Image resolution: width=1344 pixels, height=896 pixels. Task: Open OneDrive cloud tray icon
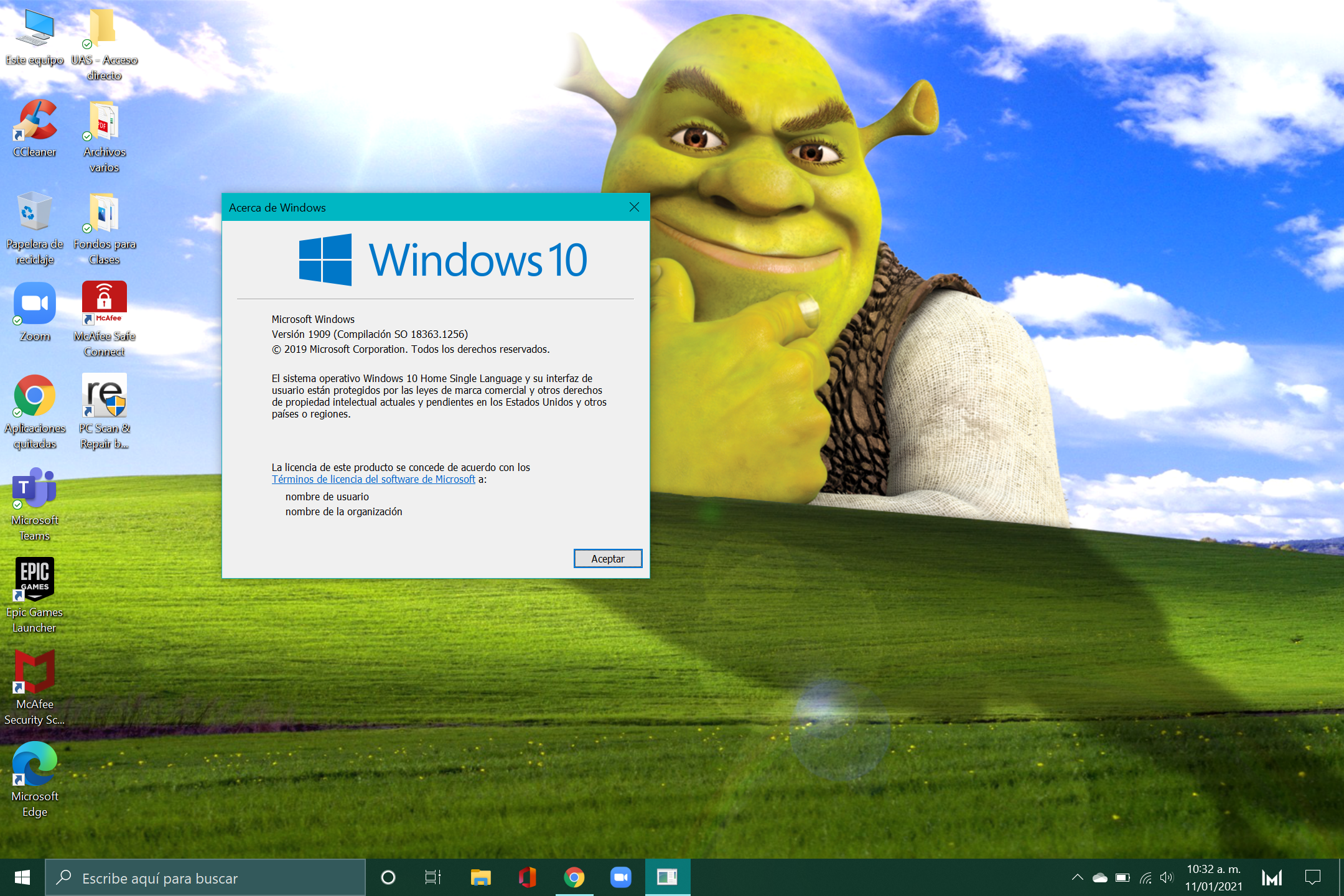(x=1100, y=878)
